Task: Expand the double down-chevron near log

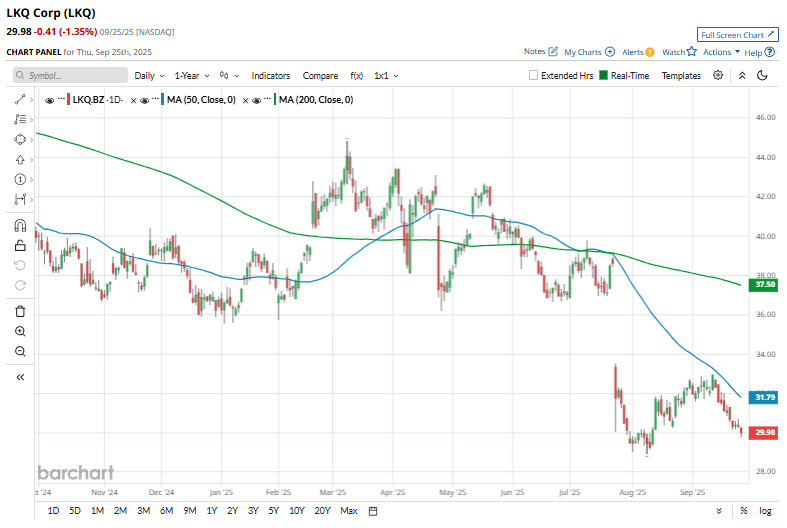Action: pyautogui.click(x=719, y=511)
